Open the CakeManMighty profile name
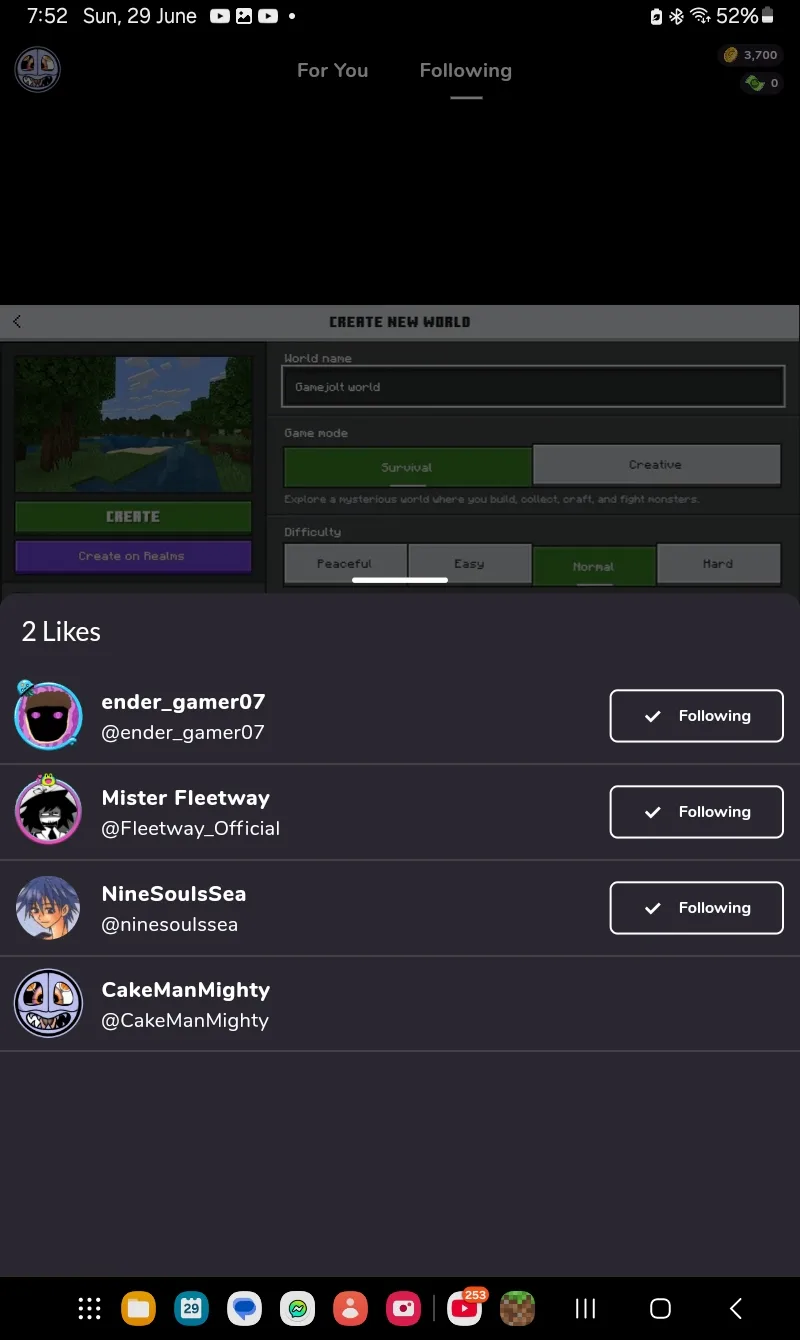The image size is (800, 1340). [186, 989]
